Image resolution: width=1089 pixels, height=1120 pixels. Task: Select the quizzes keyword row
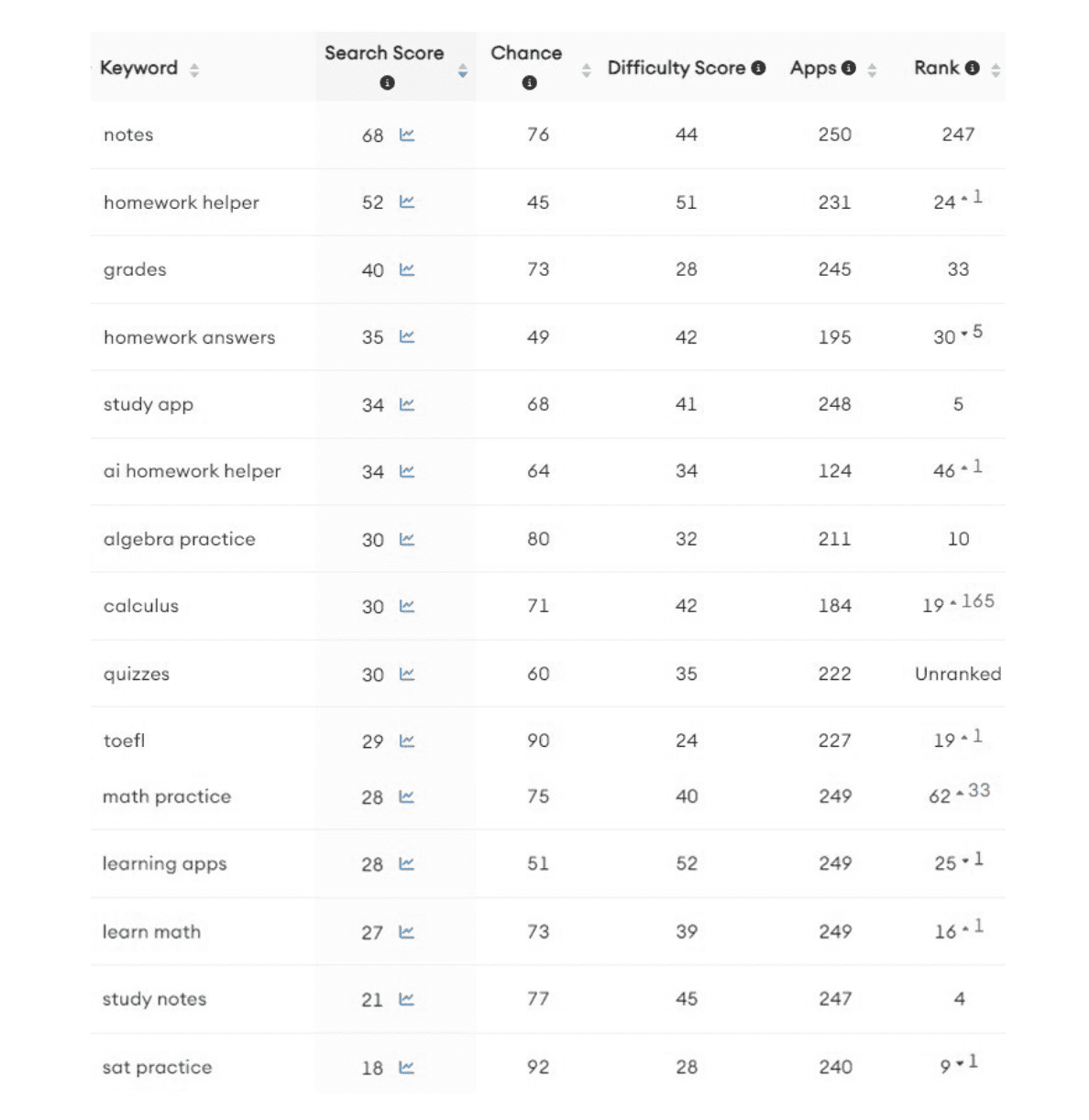pyautogui.click(x=137, y=674)
